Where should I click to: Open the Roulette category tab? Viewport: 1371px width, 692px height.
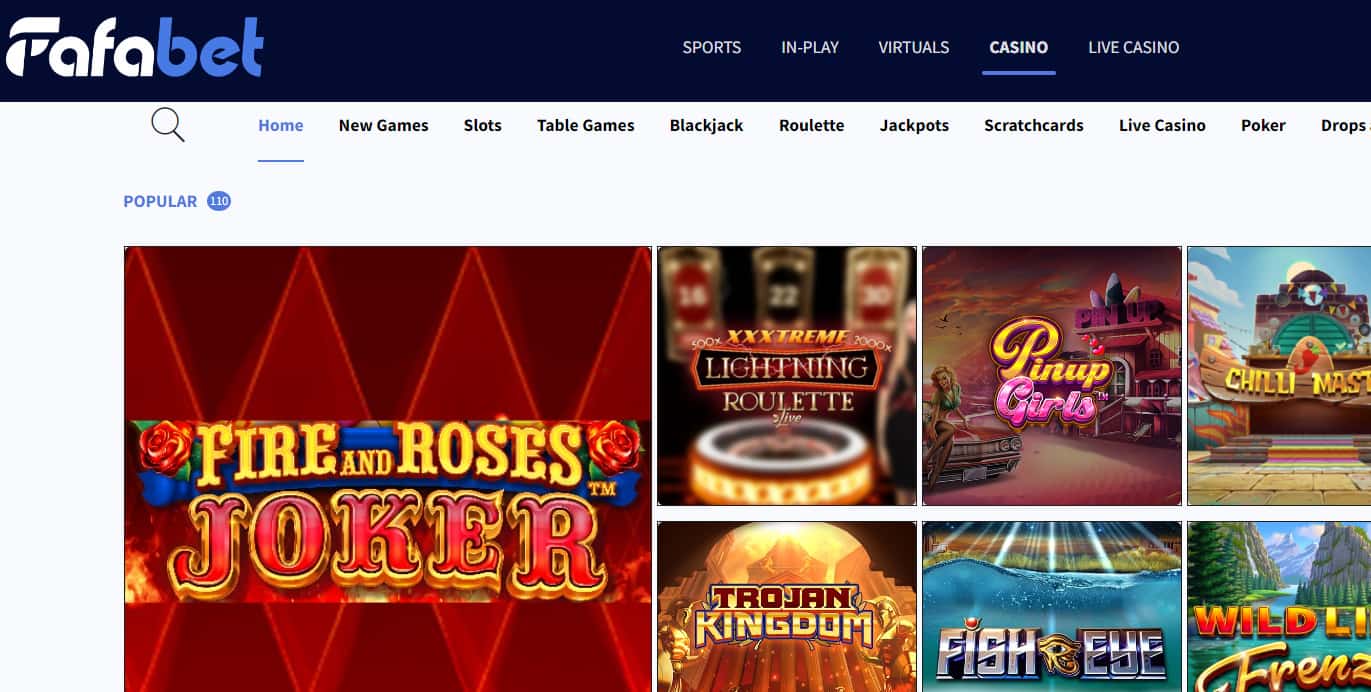(x=811, y=125)
